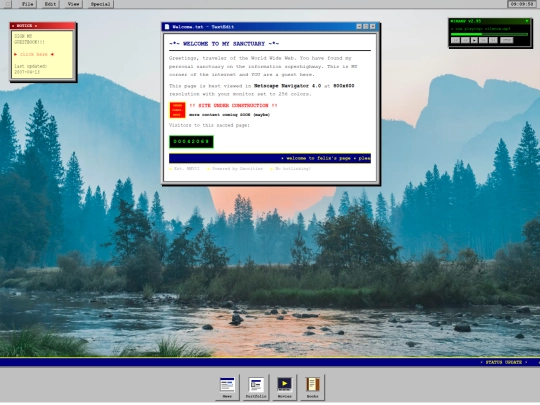Click the Winamp play button
This screenshot has height=405, width=540.
(x=474, y=40)
